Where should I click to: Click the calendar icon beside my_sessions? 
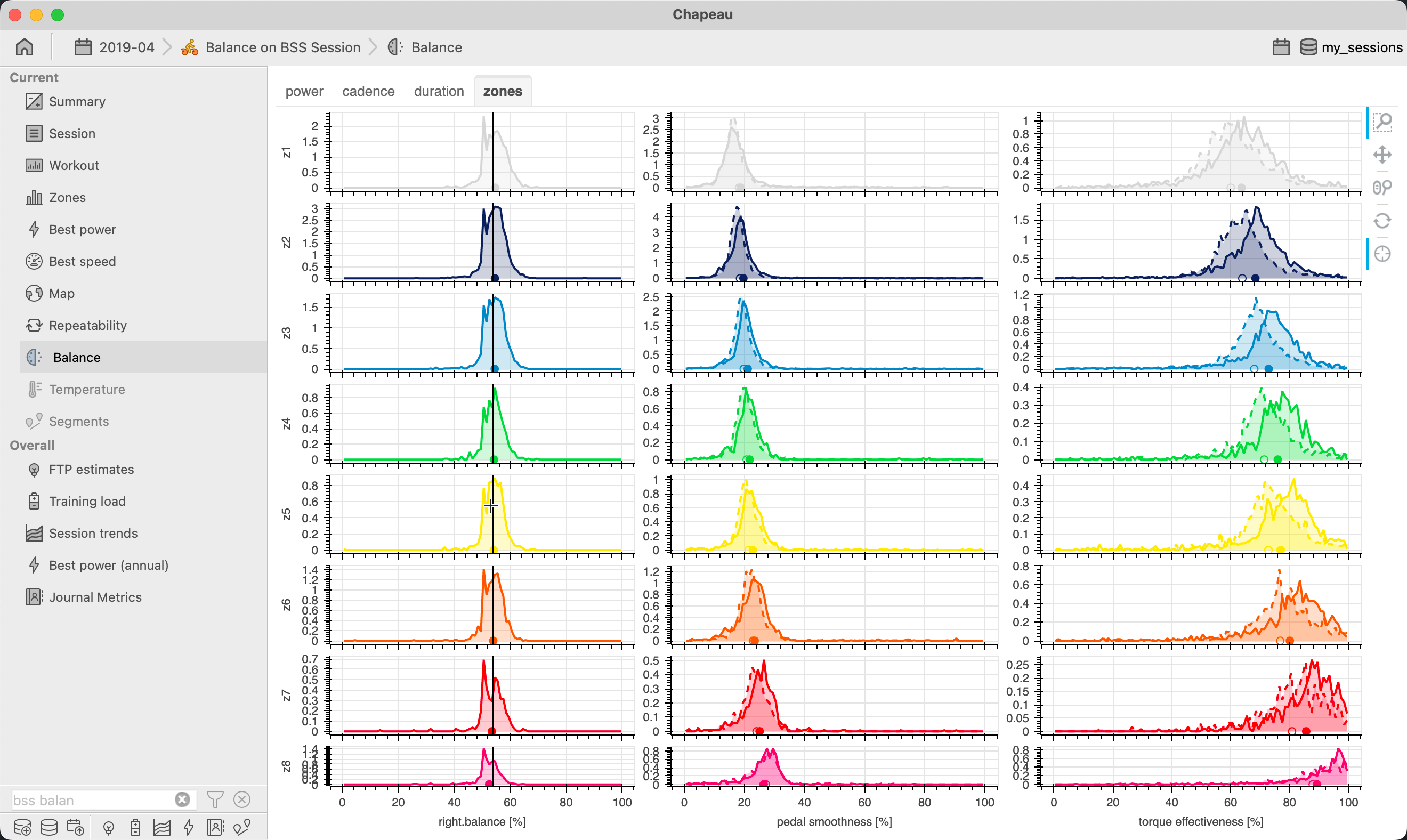[1281, 47]
